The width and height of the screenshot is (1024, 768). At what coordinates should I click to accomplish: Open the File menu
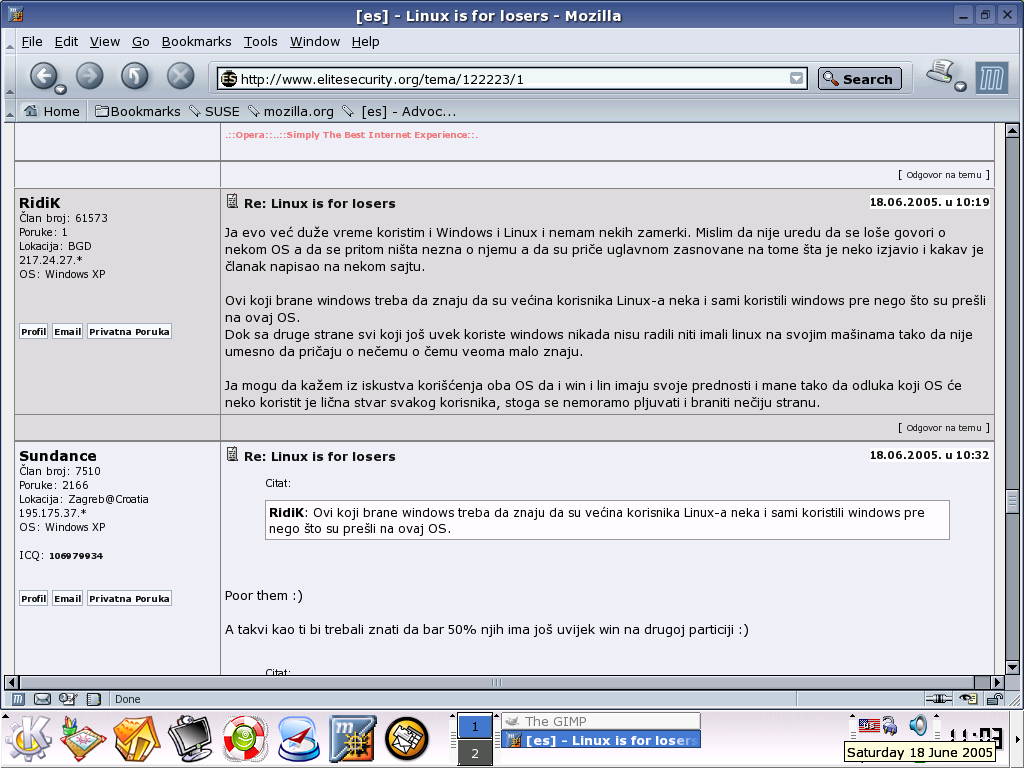32,42
